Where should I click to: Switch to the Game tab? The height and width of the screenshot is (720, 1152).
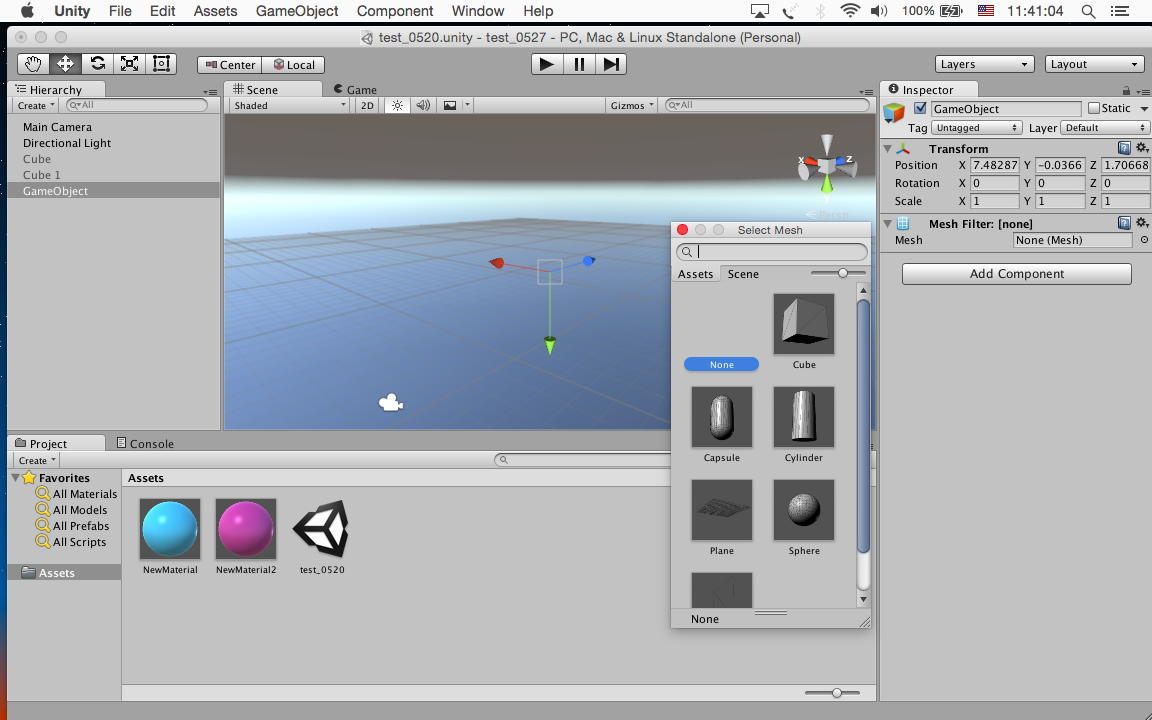(x=360, y=89)
